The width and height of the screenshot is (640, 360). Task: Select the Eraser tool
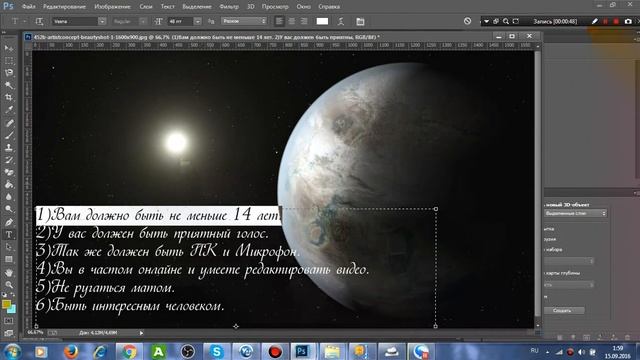tap(9, 172)
